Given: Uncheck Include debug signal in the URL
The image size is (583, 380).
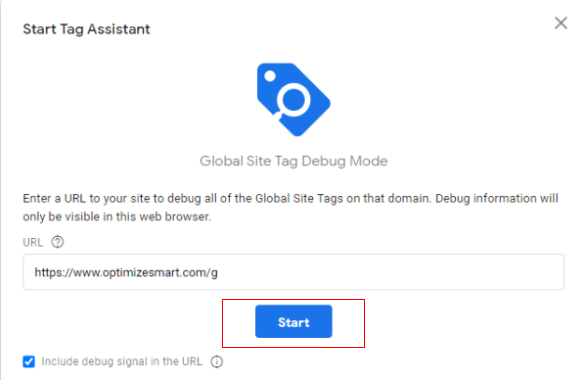Looking at the screenshot, I should [29, 361].
